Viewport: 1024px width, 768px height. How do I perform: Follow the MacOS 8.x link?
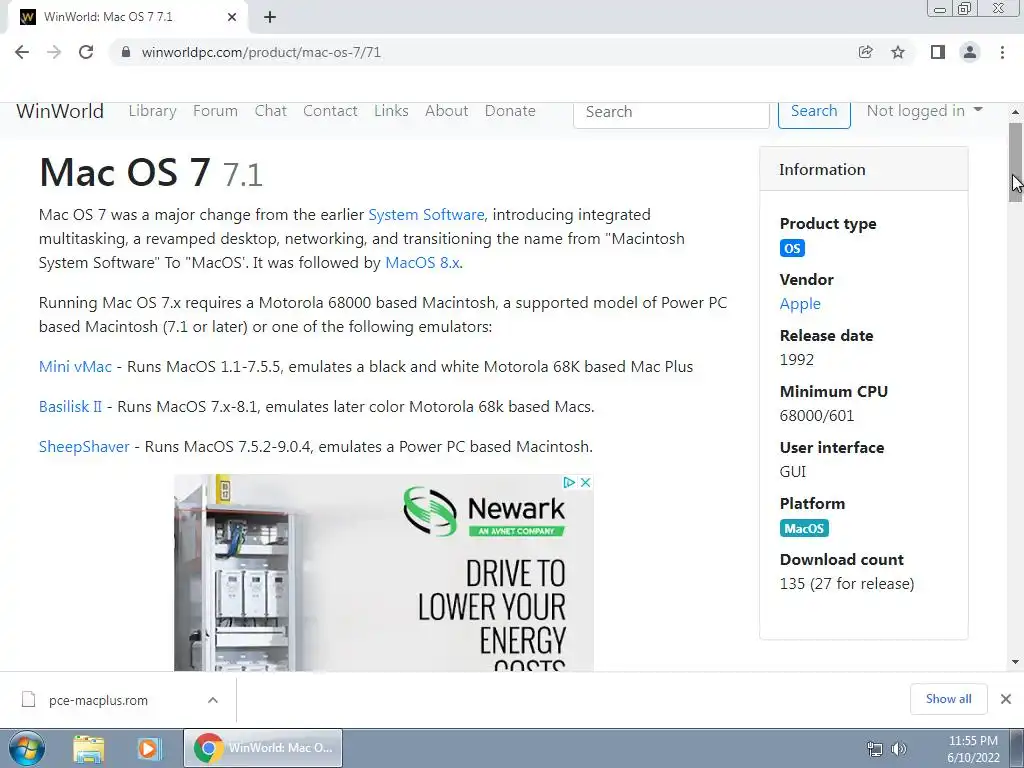click(423, 263)
